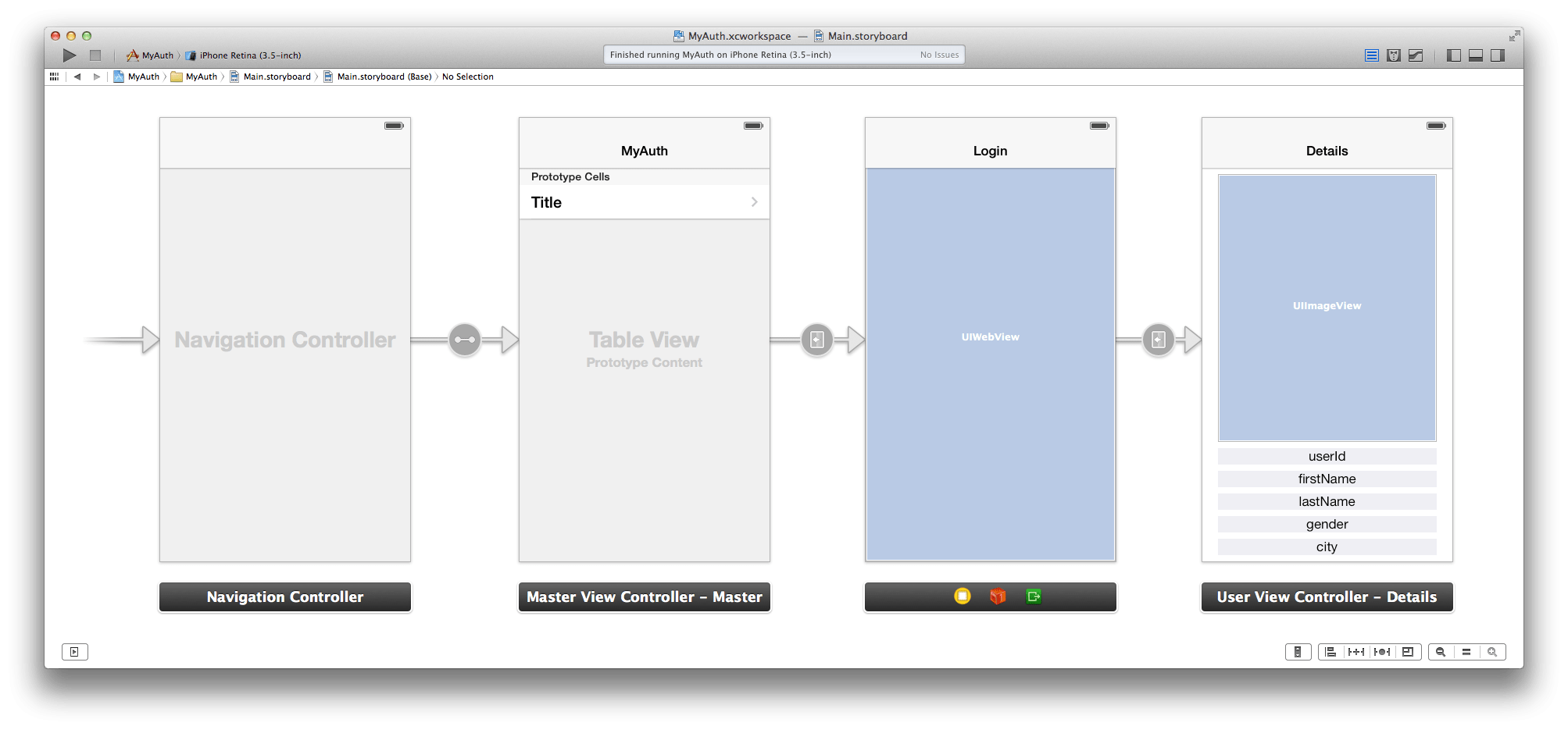Run the MyAuth app with the Run button
Viewport: 1568px width, 730px height.
point(69,55)
